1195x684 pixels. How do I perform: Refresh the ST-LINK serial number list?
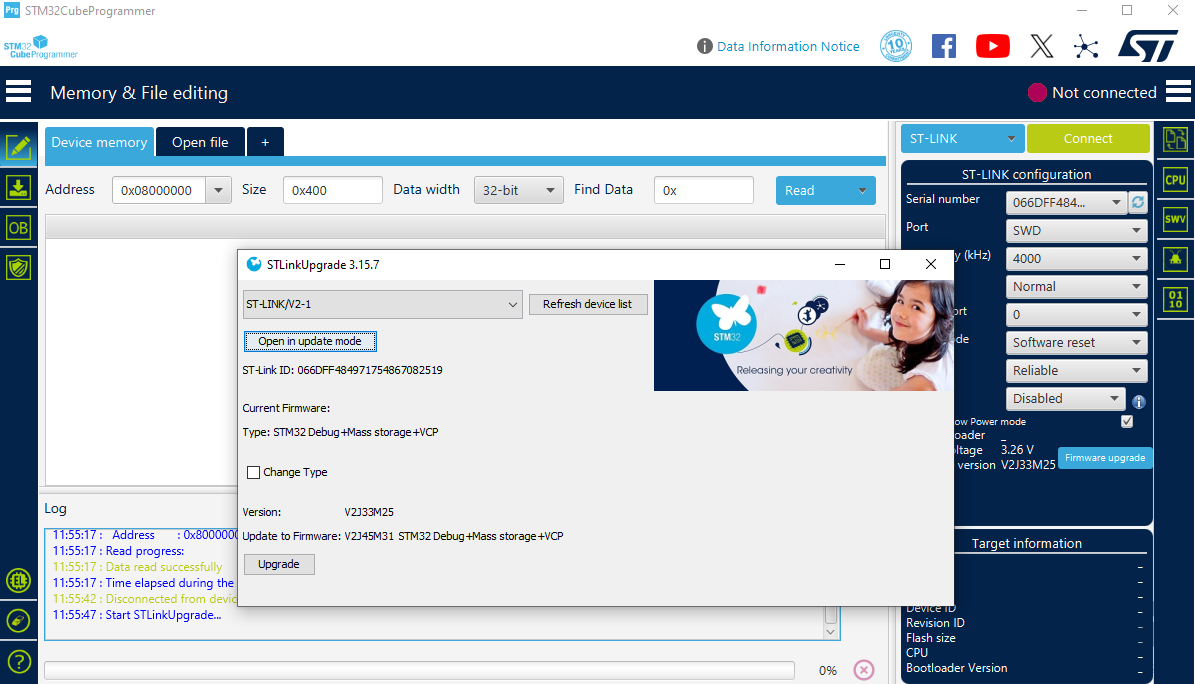1137,202
